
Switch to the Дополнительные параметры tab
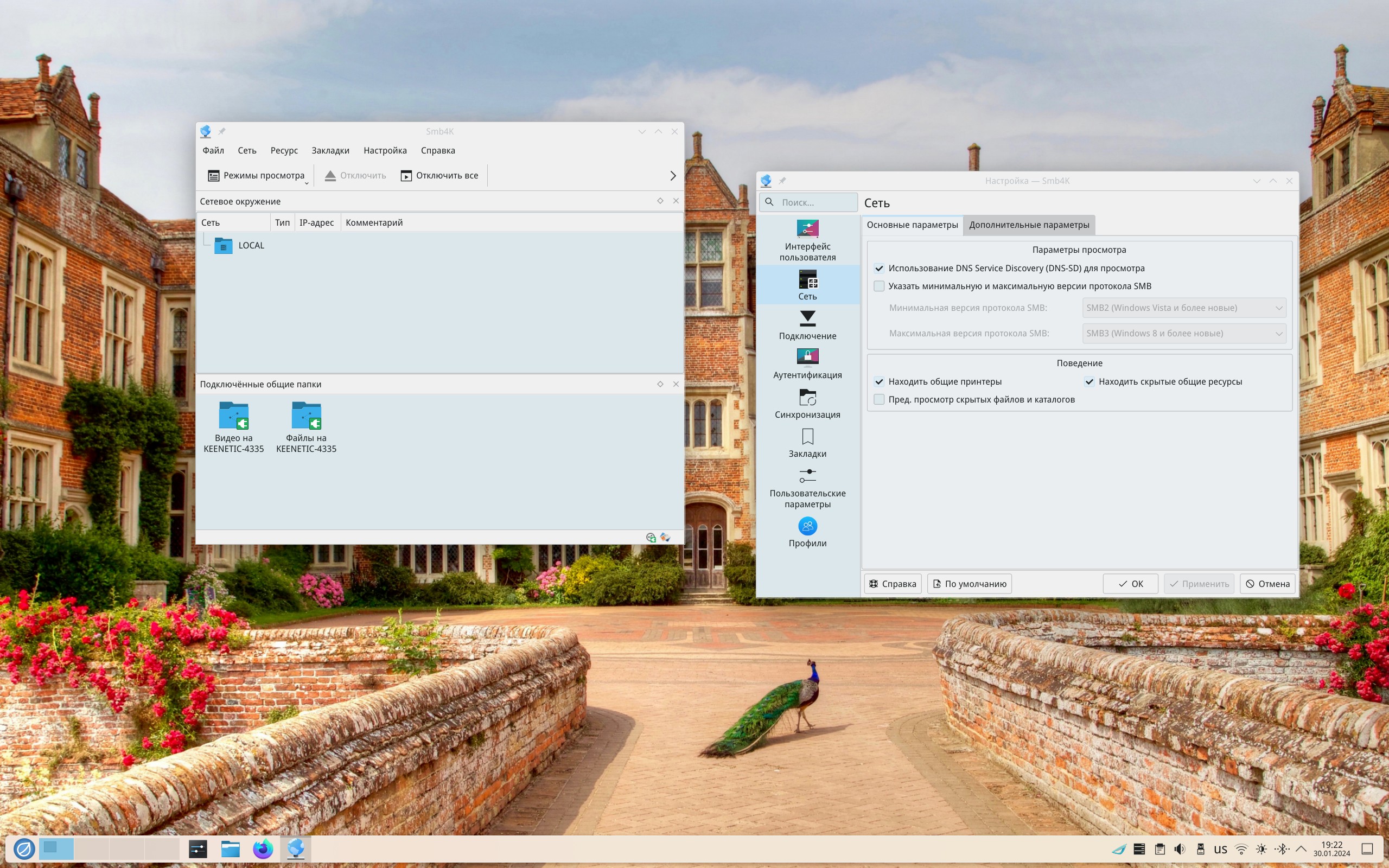(x=1029, y=225)
